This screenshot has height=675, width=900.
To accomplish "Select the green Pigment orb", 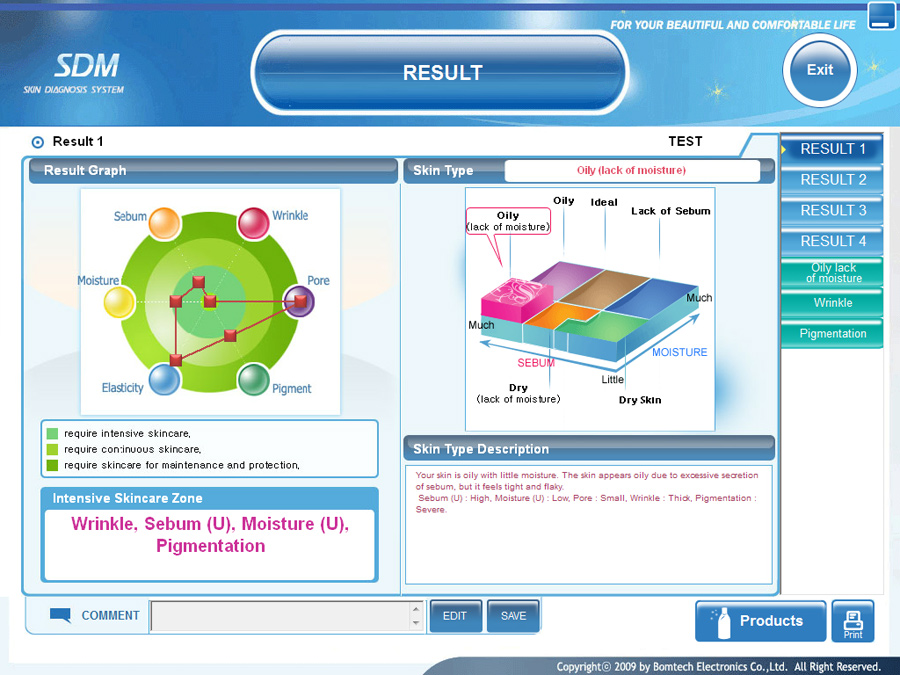I will click(x=254, y=379).
